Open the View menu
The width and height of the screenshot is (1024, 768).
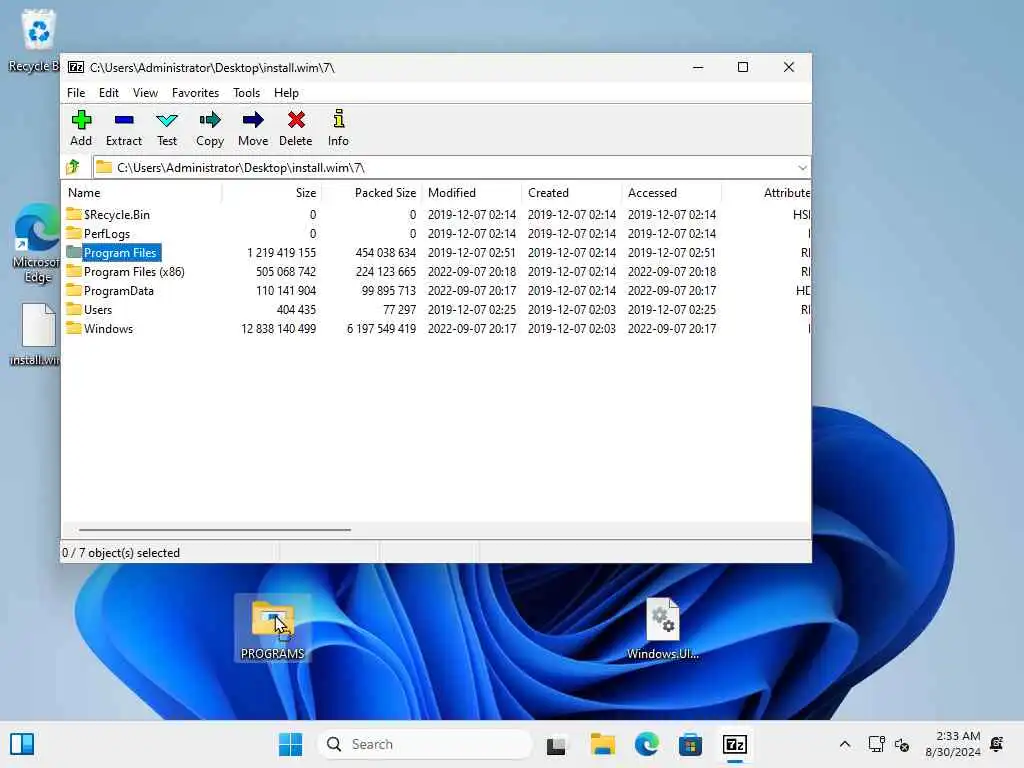145,93
